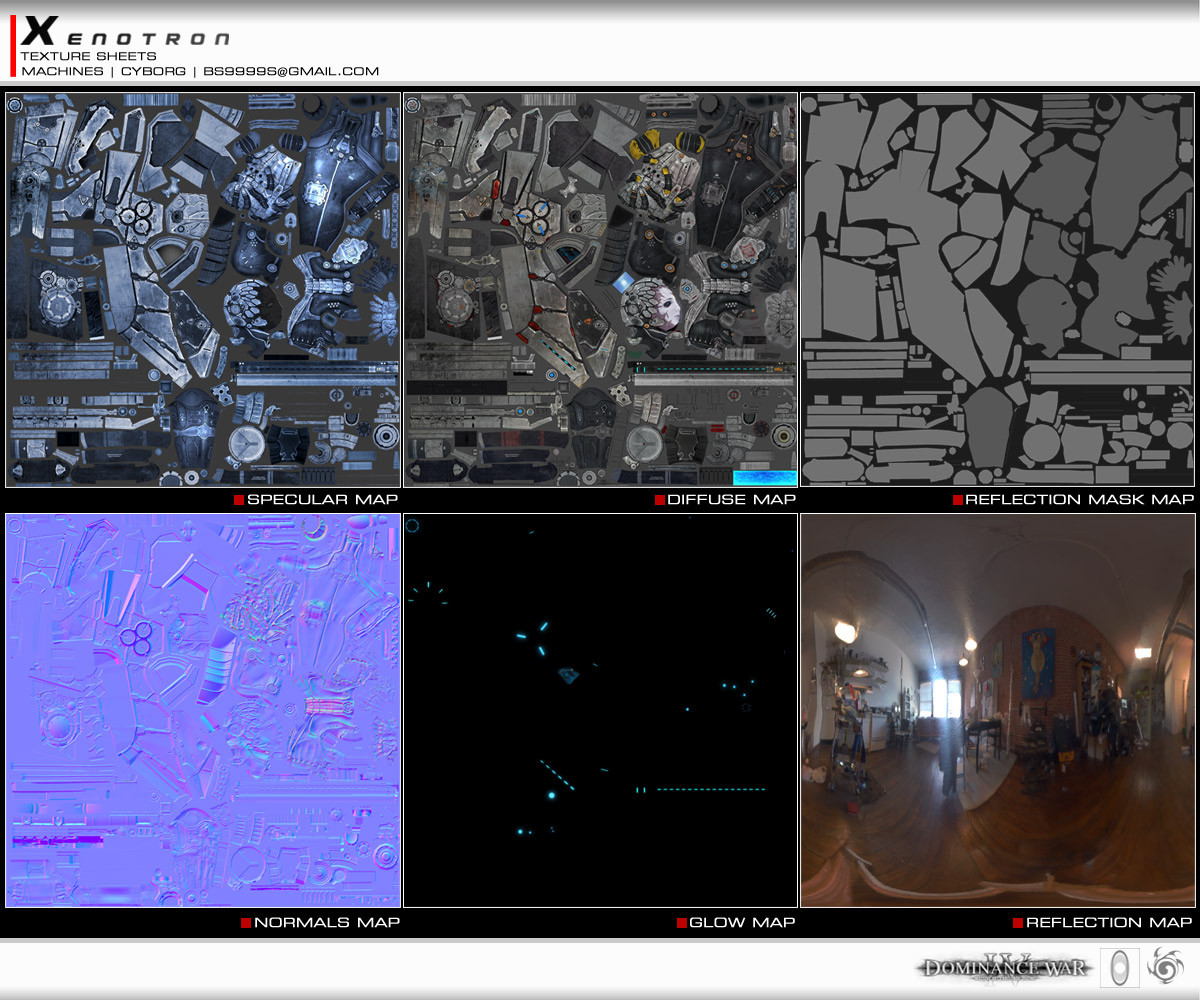Open the Normals Map texture thumbnail
This screenshot has width=1200, height=1000.
pyautogui.click(x=203, y=711)
